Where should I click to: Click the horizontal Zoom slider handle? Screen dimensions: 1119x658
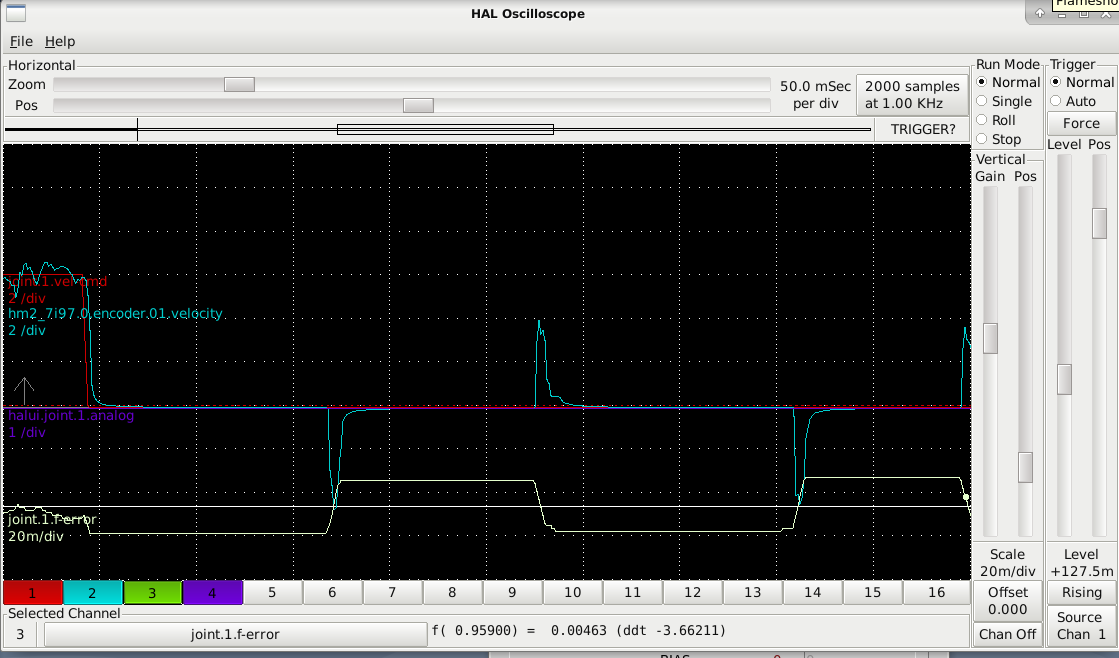(239, 84)
